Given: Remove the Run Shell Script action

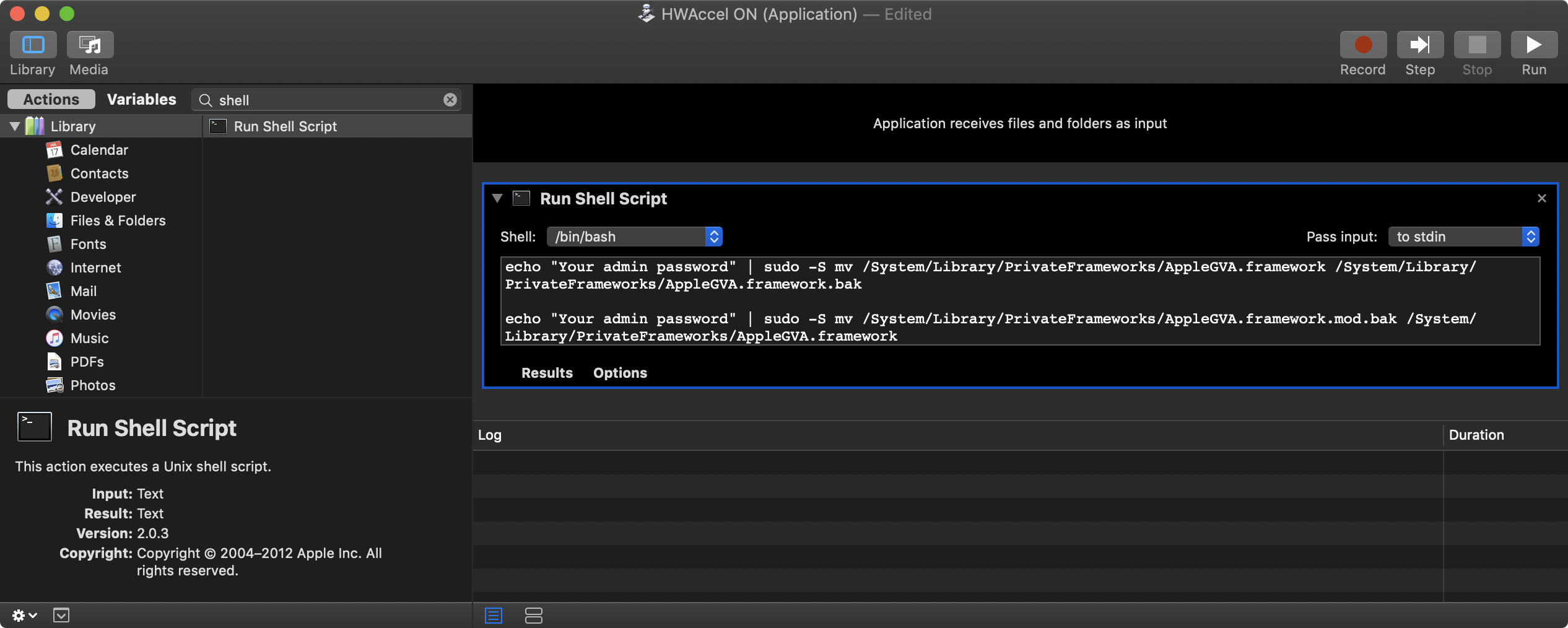Looking at the screenshot, I should coord(1541,198).
